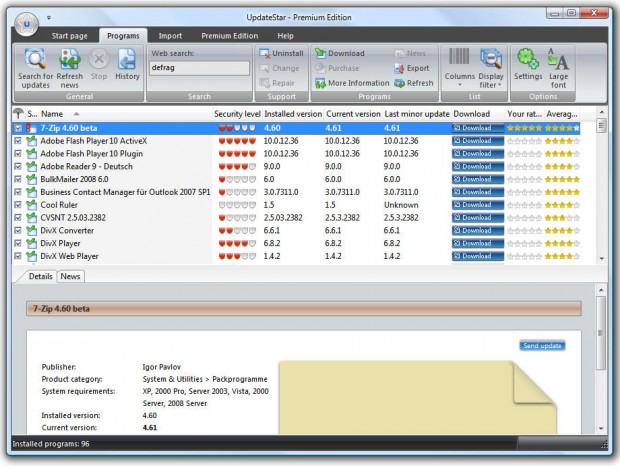
Task: Toggle checkbox for Adobe Reader 9 - Deutsch
Action: click(x=18, y=166)
